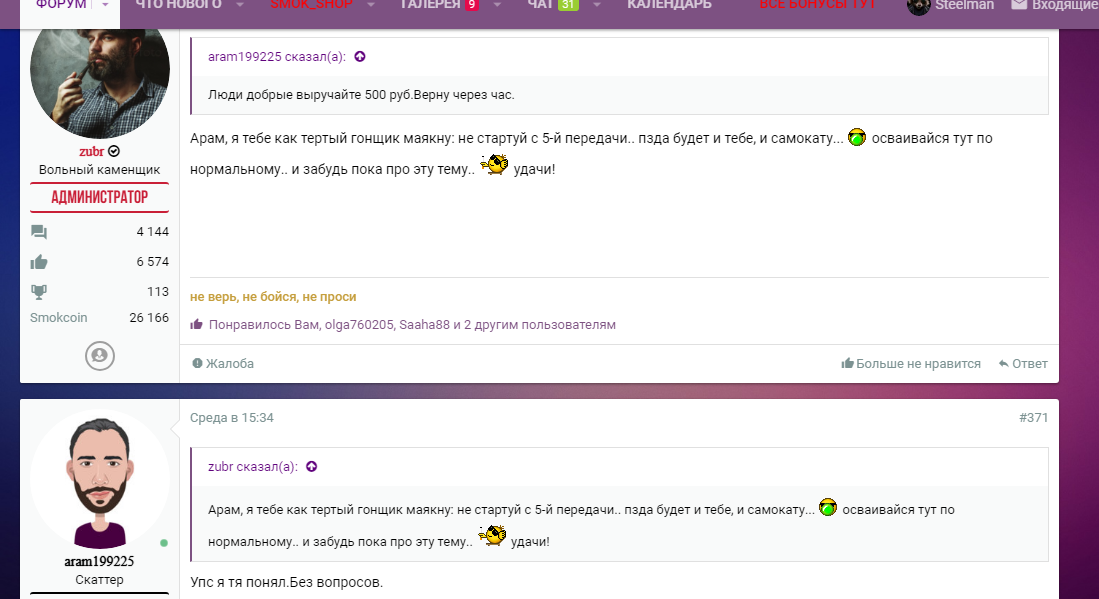Screen dimensions: 1099x599
Task: Click the signature не верь, не бойся, не проси
Action: pyautogui.click(x=273, y=296)
